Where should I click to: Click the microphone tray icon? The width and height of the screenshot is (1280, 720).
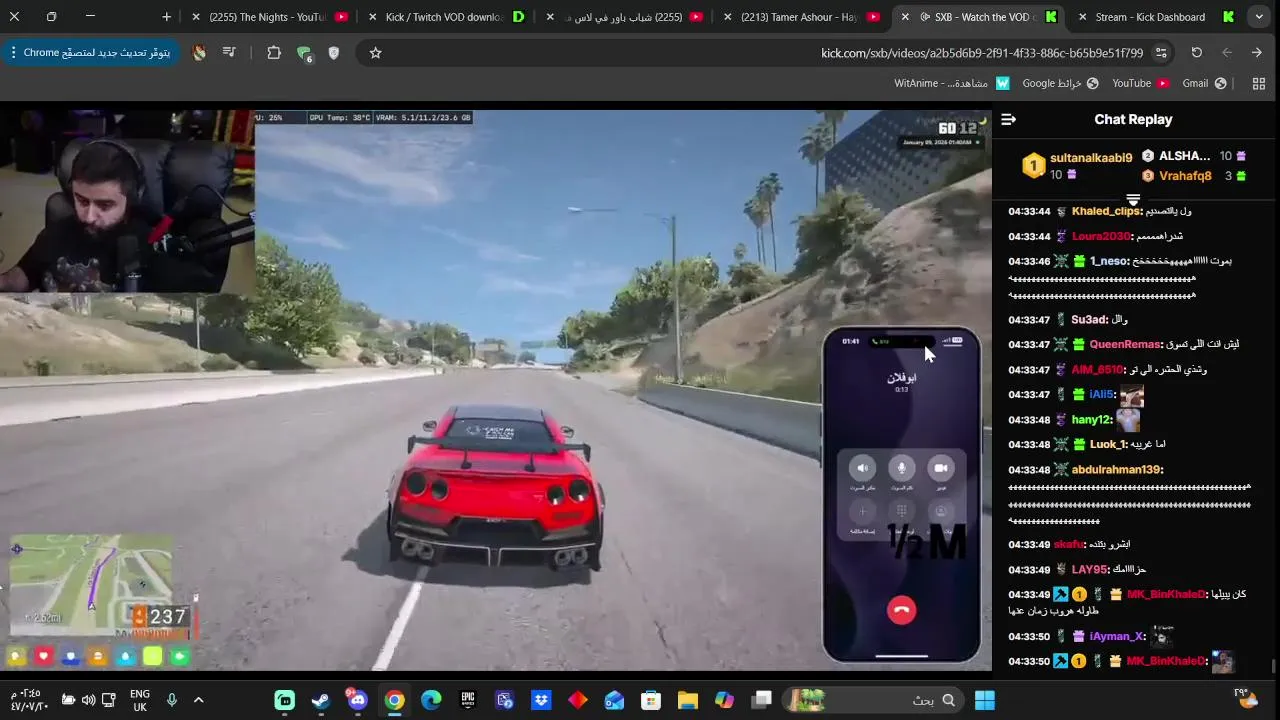[171, 700]
